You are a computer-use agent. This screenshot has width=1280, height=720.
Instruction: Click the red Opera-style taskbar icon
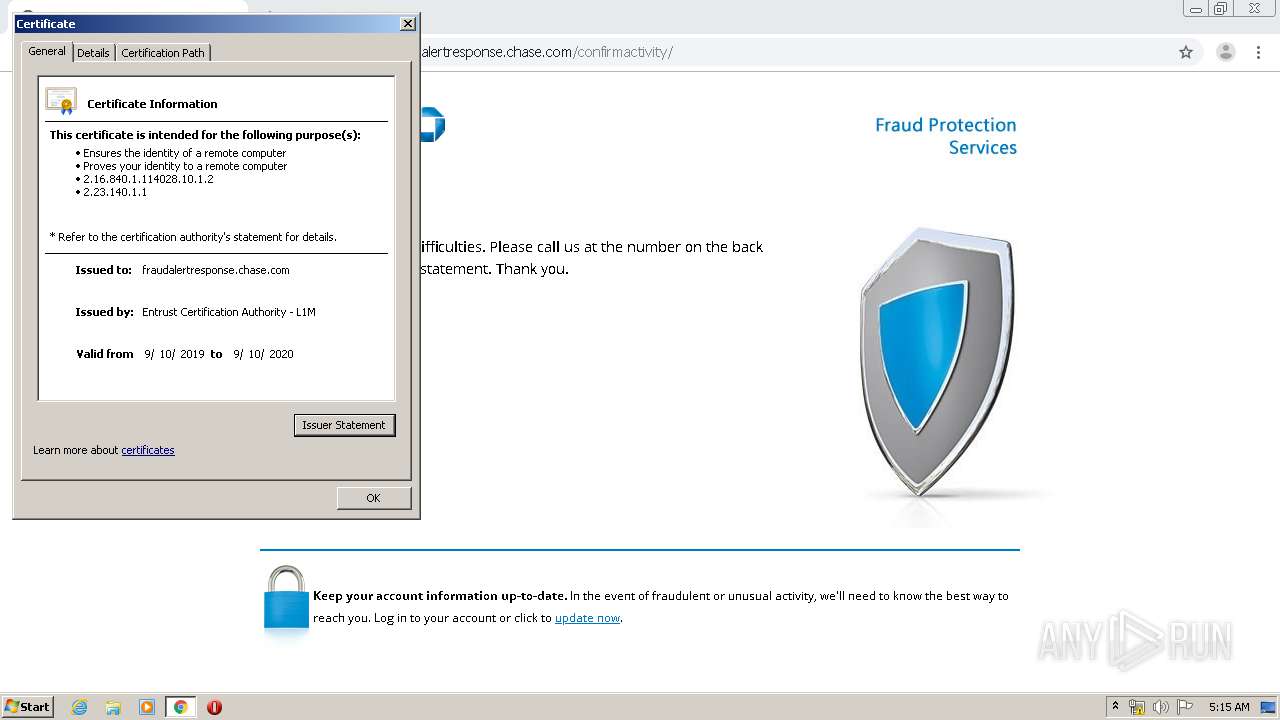(214, 707)
